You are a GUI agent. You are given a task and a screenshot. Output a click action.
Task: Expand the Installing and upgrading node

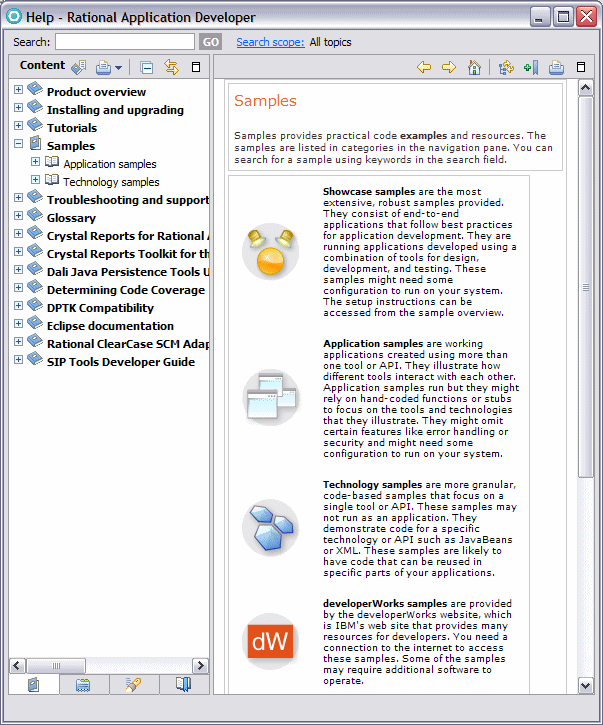click(18, 107)
